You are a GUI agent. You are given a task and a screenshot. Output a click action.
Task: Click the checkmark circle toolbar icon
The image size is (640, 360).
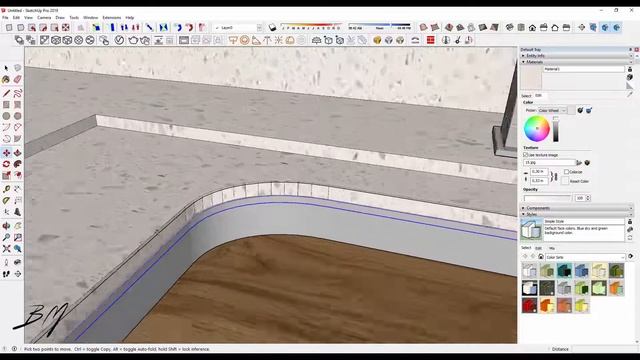click(119, 40)
